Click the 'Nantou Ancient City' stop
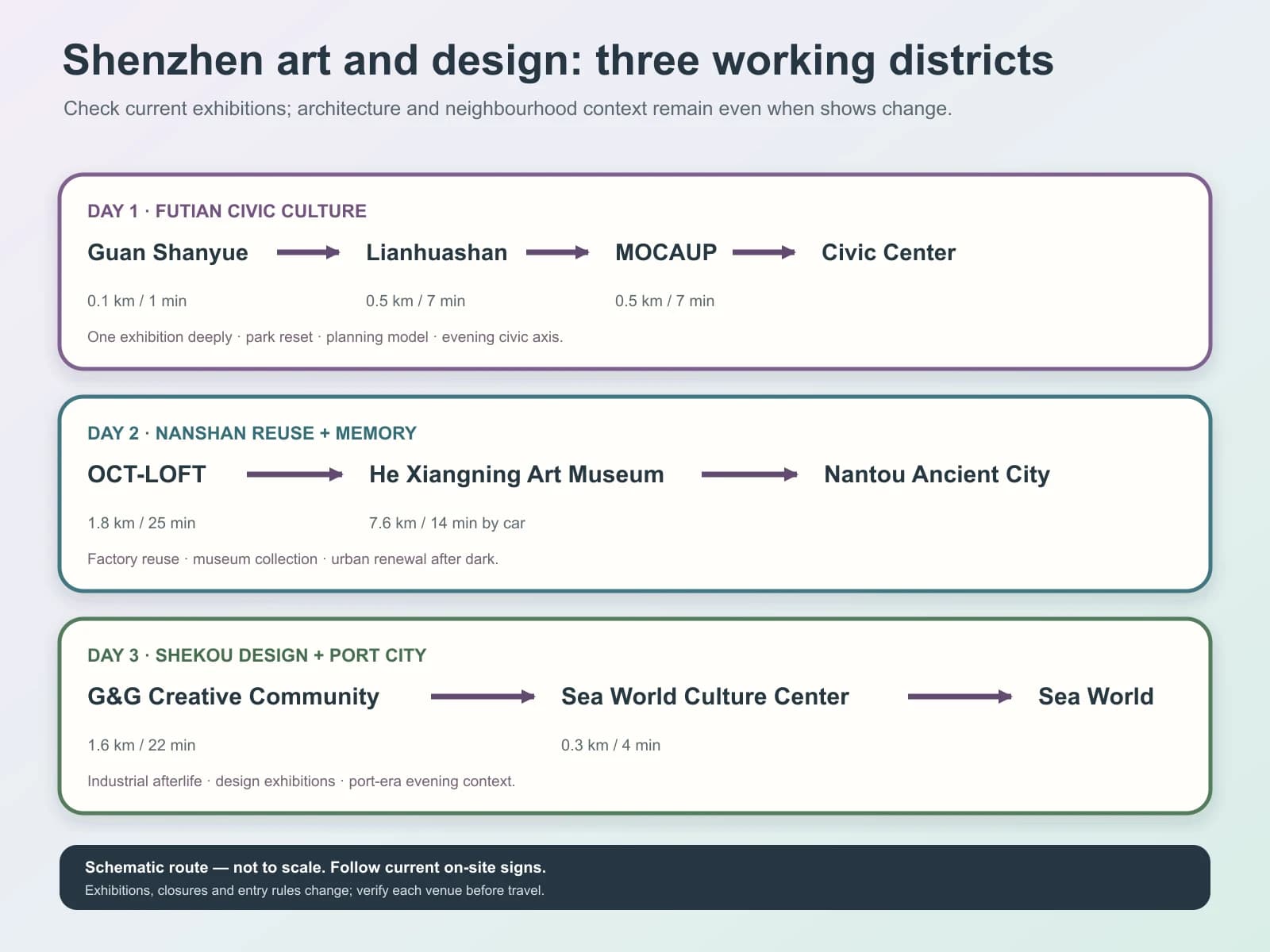This screenshot has width=1270, height=952. (x=937, y=474)
